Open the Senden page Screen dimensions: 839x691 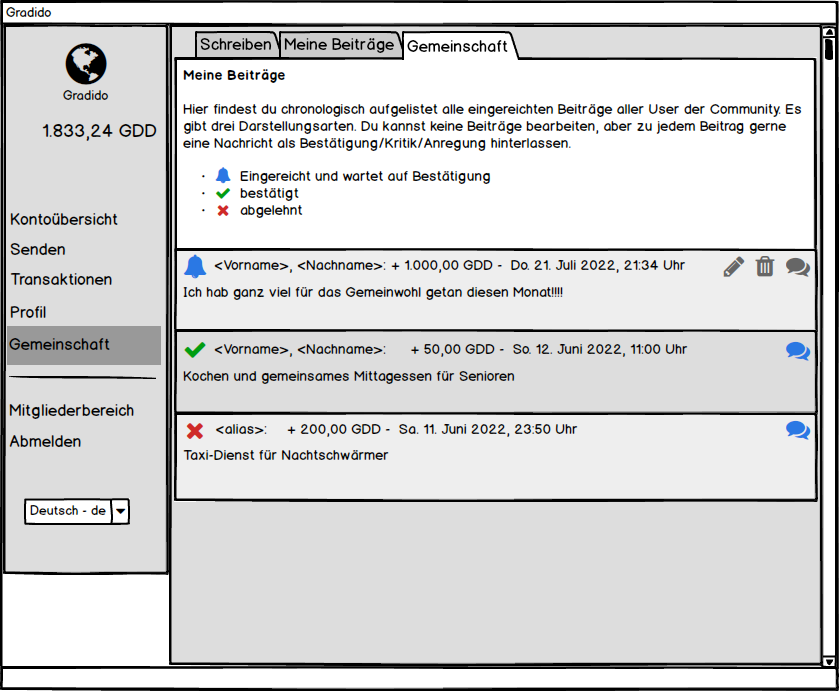pos(38,249)
